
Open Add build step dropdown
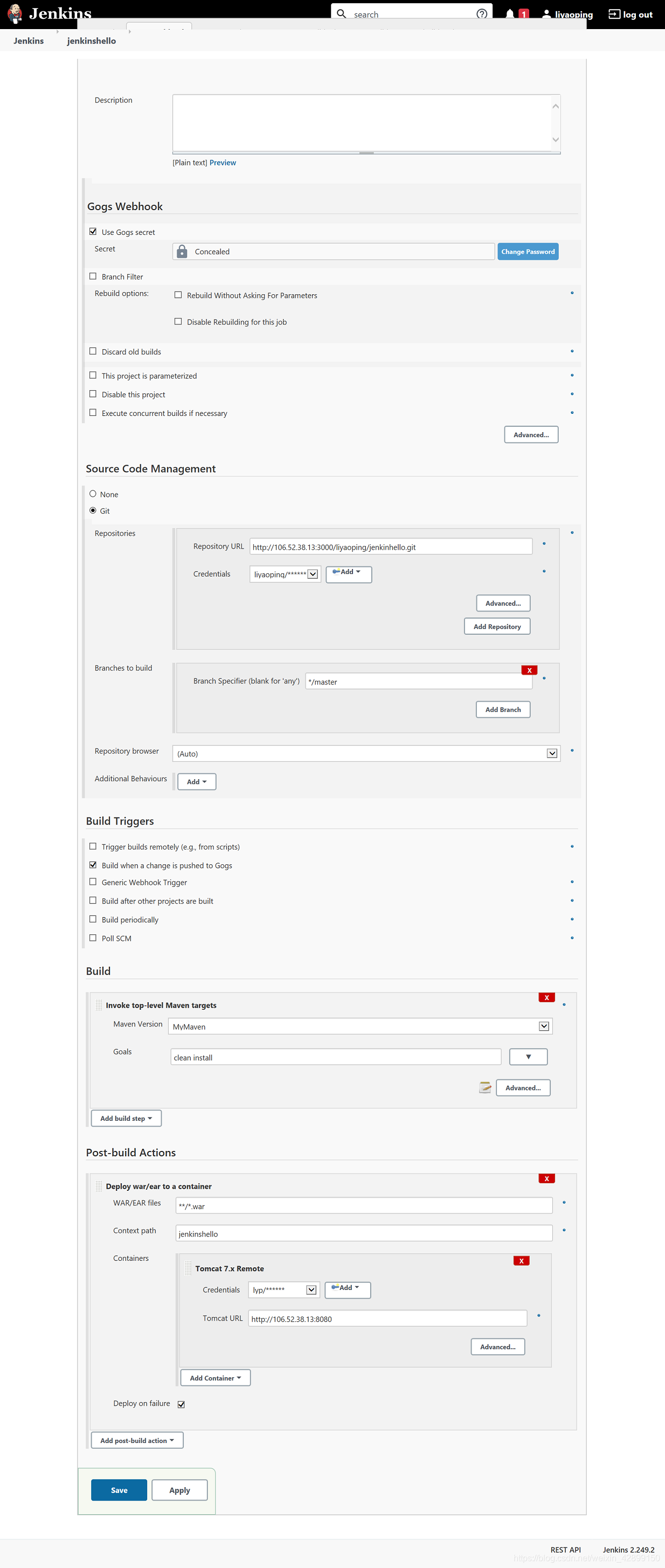[126, 1118]
